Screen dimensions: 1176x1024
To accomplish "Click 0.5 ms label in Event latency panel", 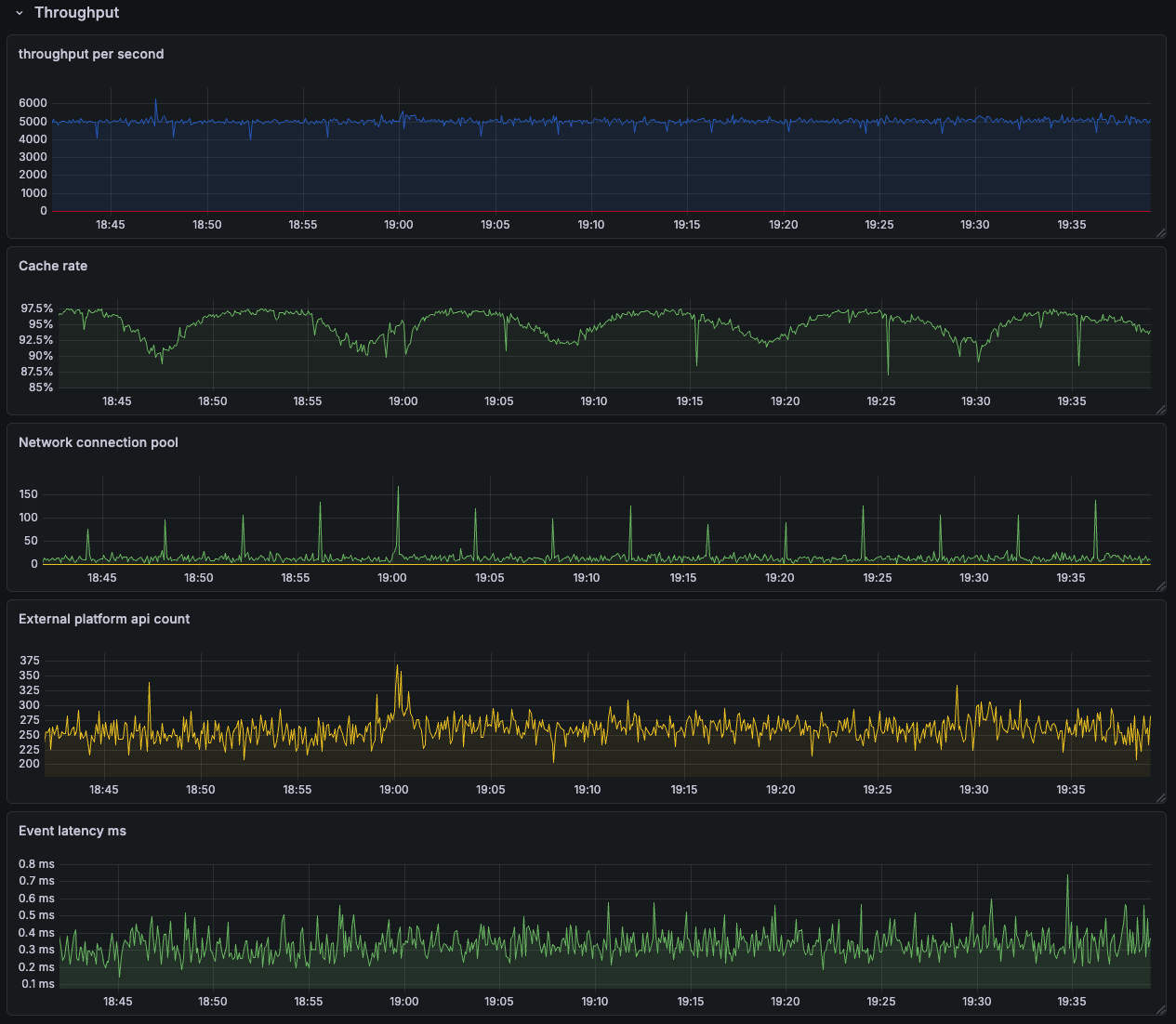I will pos(37,915).
